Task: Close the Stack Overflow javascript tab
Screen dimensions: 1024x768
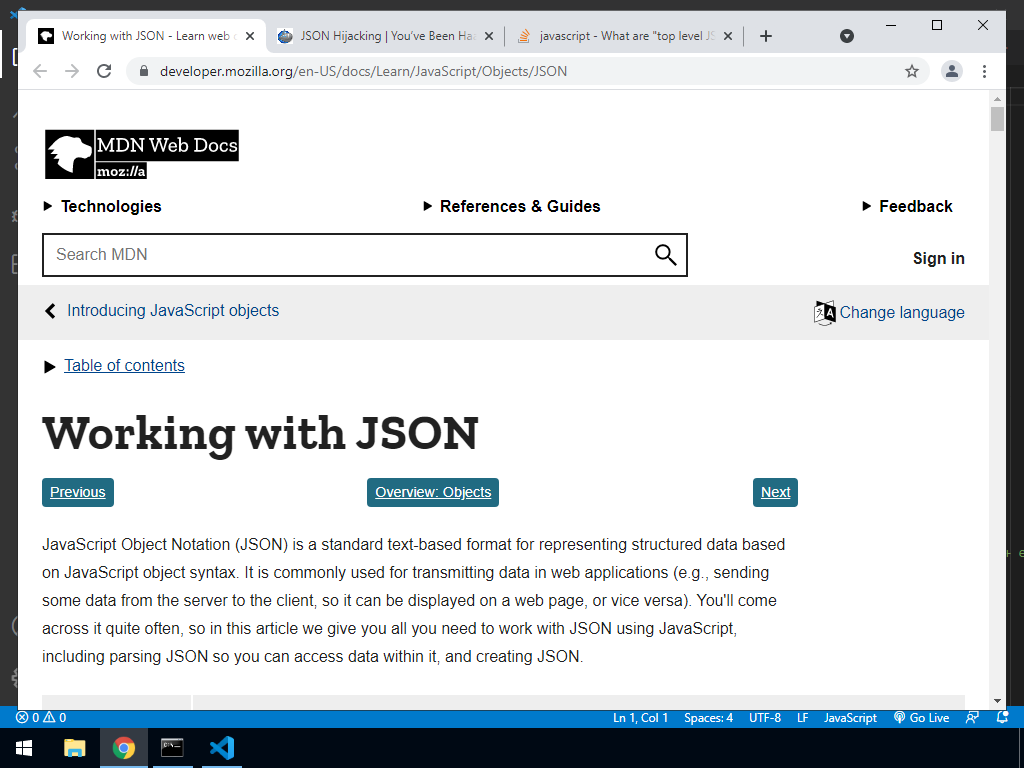Action: tap(728, 36)
